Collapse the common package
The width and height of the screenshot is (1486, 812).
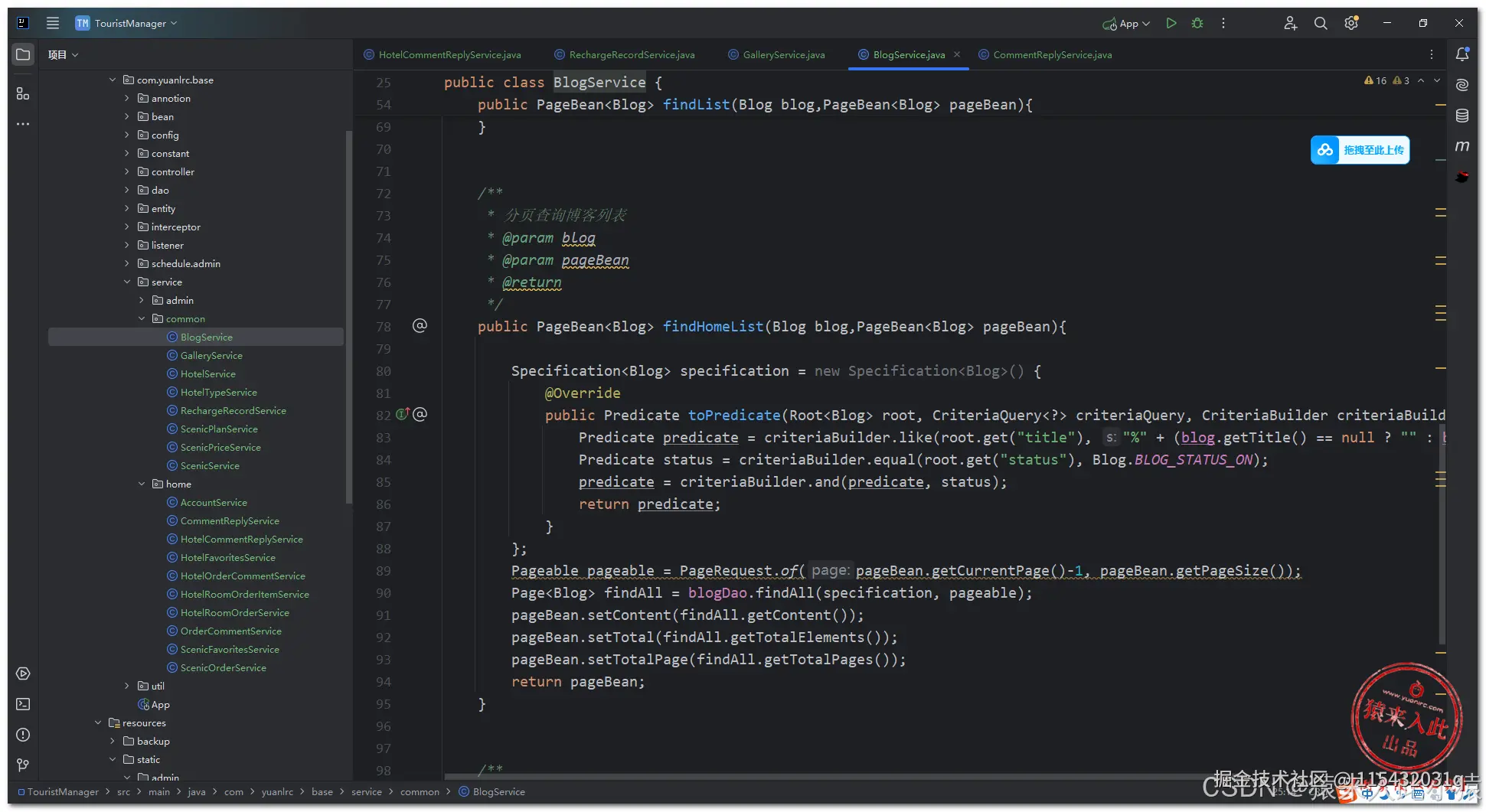(142, 318)
